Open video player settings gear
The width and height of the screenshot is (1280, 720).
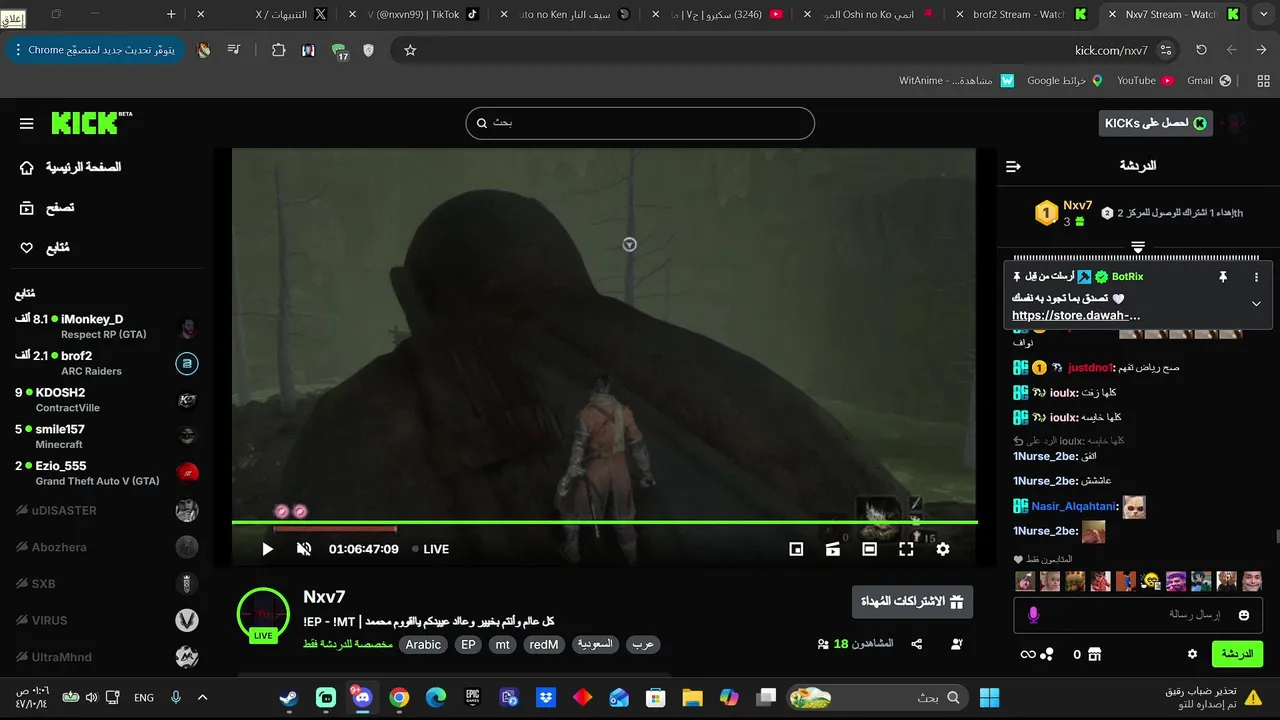pos(943,549)
